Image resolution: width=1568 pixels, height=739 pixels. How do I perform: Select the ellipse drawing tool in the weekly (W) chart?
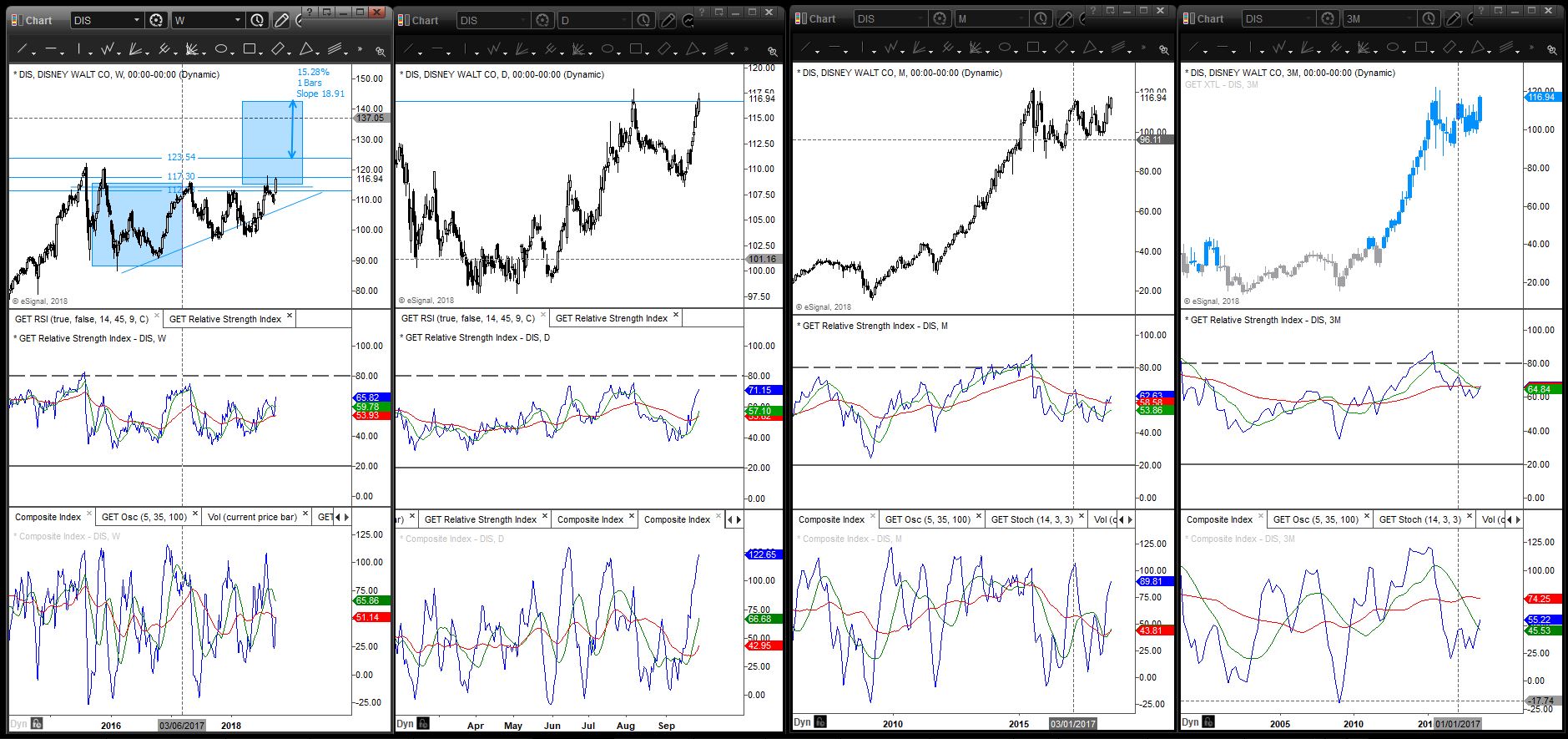(221, 49)
